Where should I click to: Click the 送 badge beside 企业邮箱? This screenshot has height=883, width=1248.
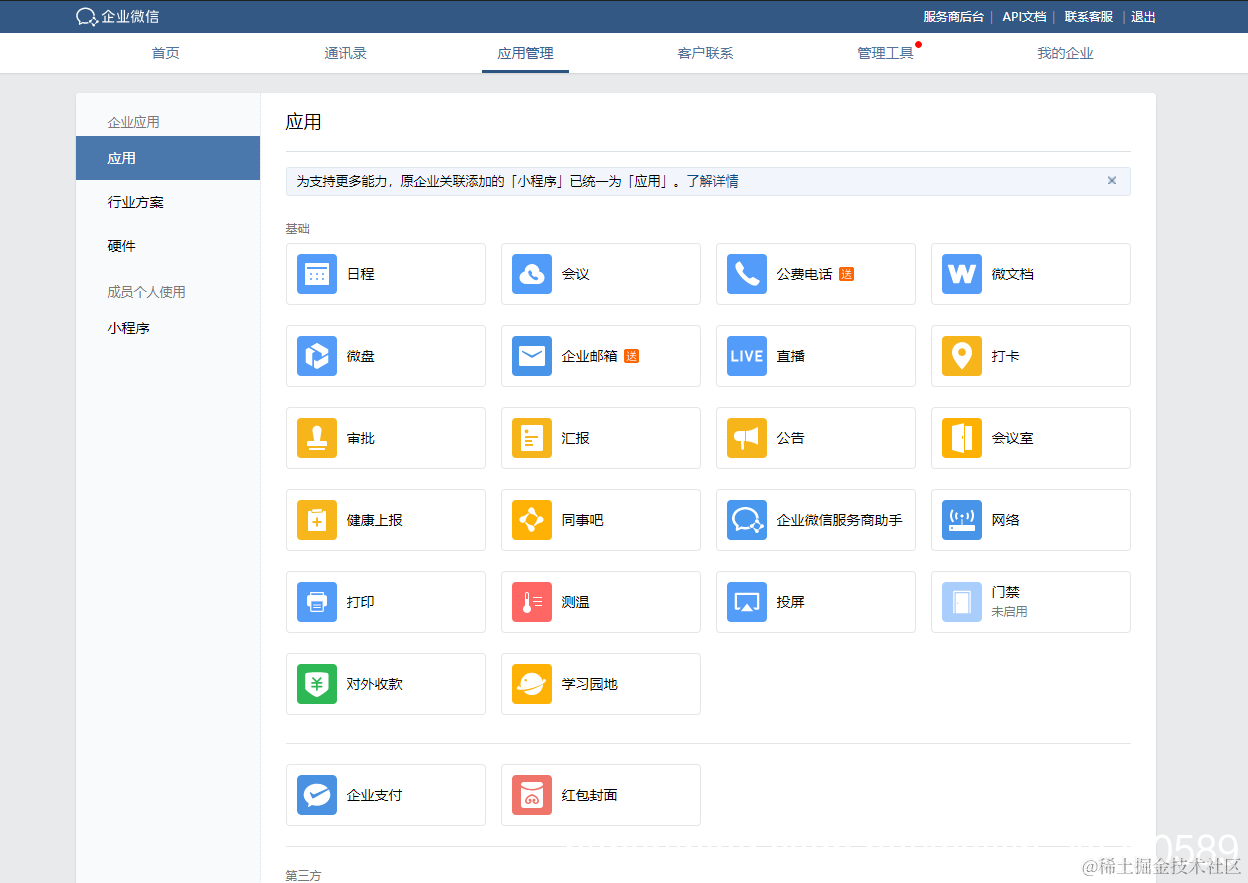coord(631,356)
